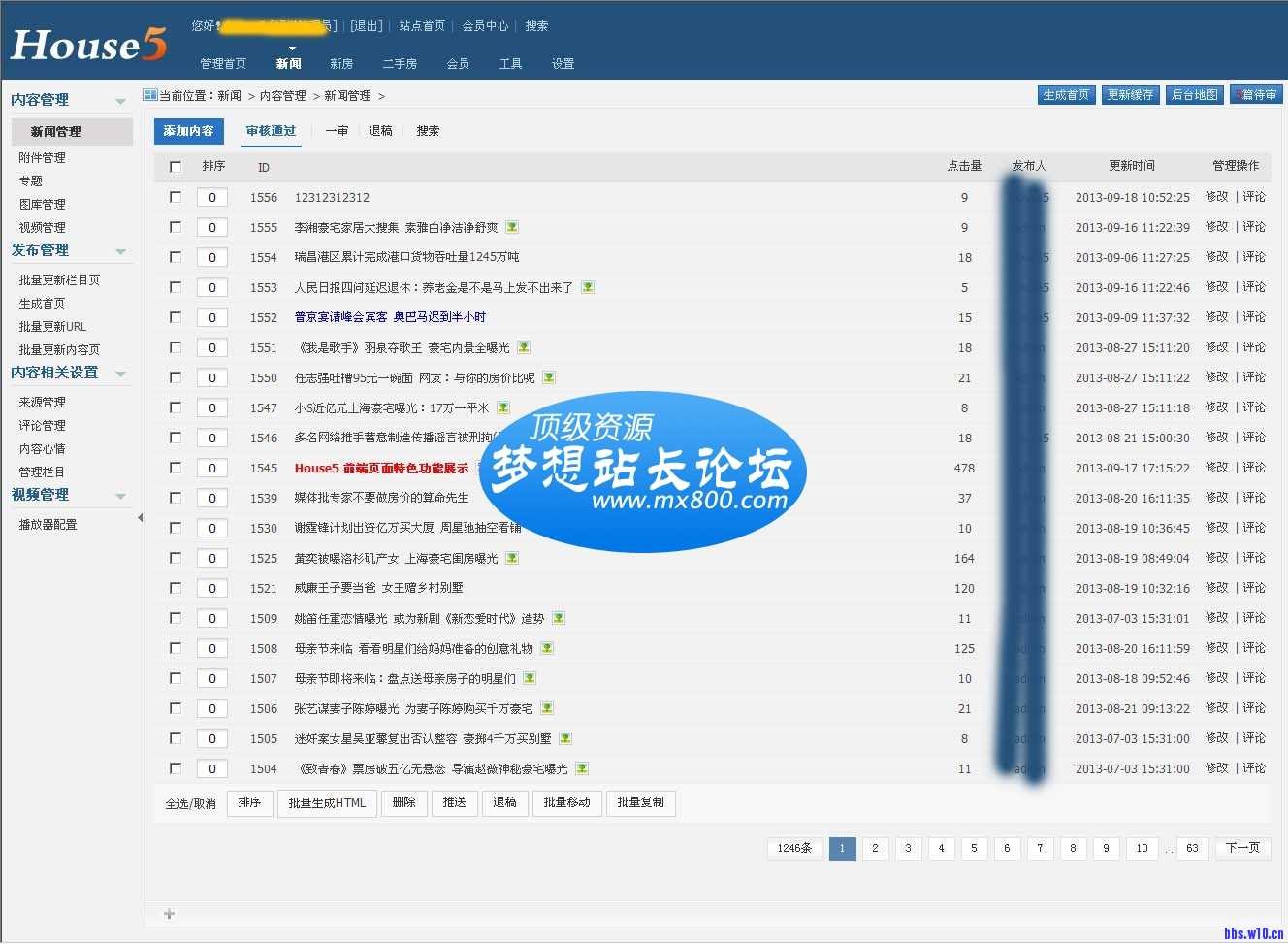The image size is (1288, 944).
Task: Select the checkbox for article ID 1545
Action: pos(176,468)
